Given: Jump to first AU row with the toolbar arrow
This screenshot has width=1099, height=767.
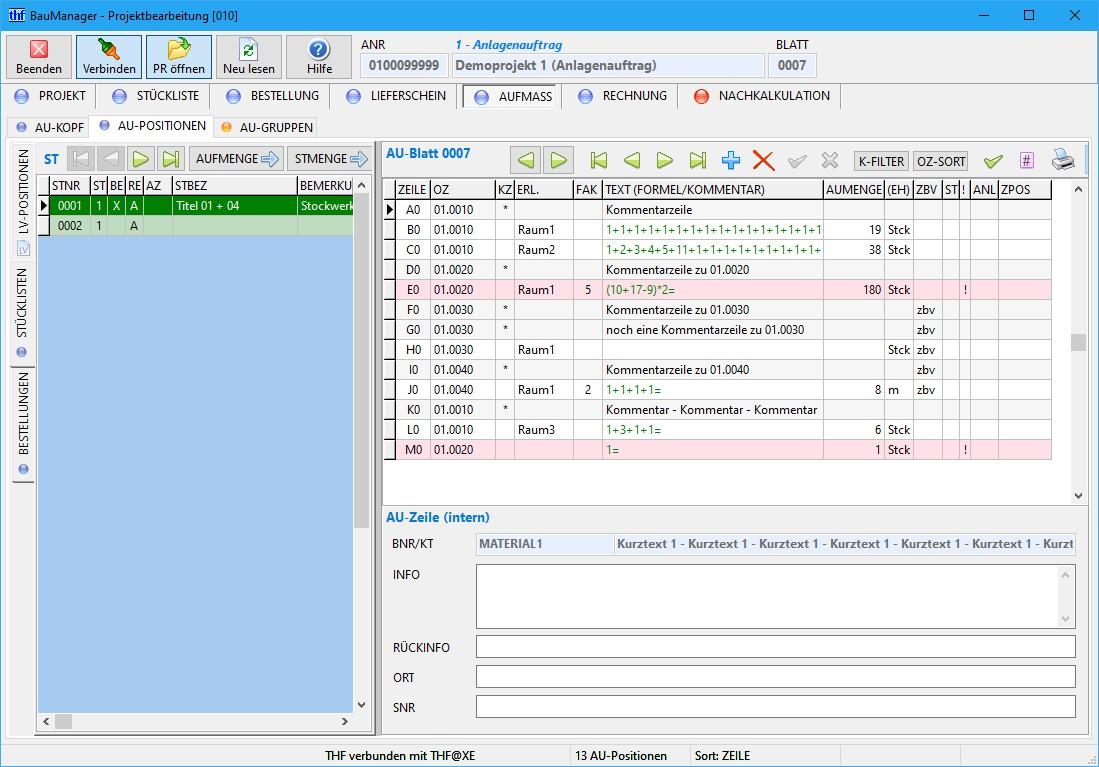Looking at the screenshot, I should pyautogui.click(x=599, y=160).
